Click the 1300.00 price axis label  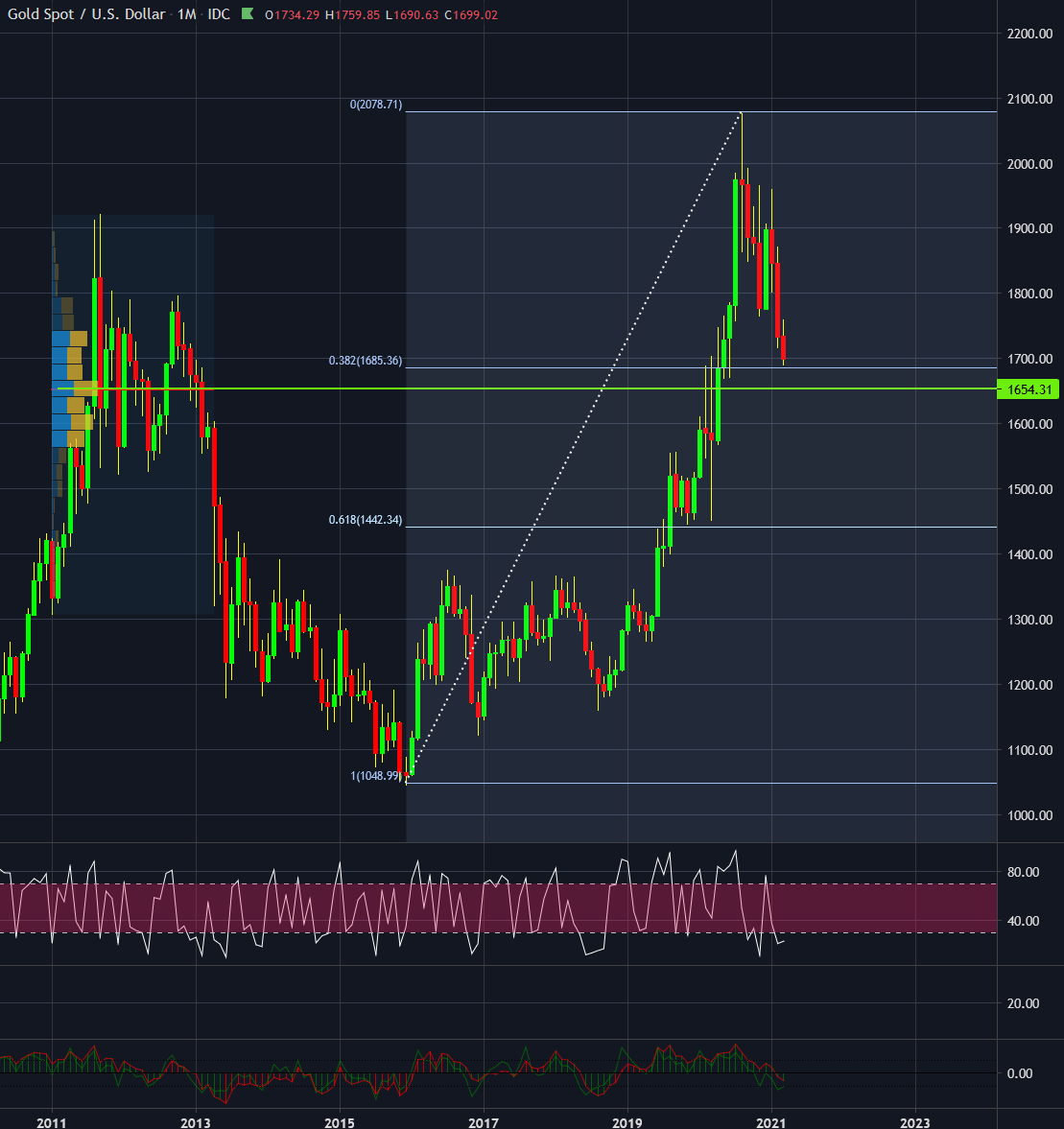tap(1029, 620)
